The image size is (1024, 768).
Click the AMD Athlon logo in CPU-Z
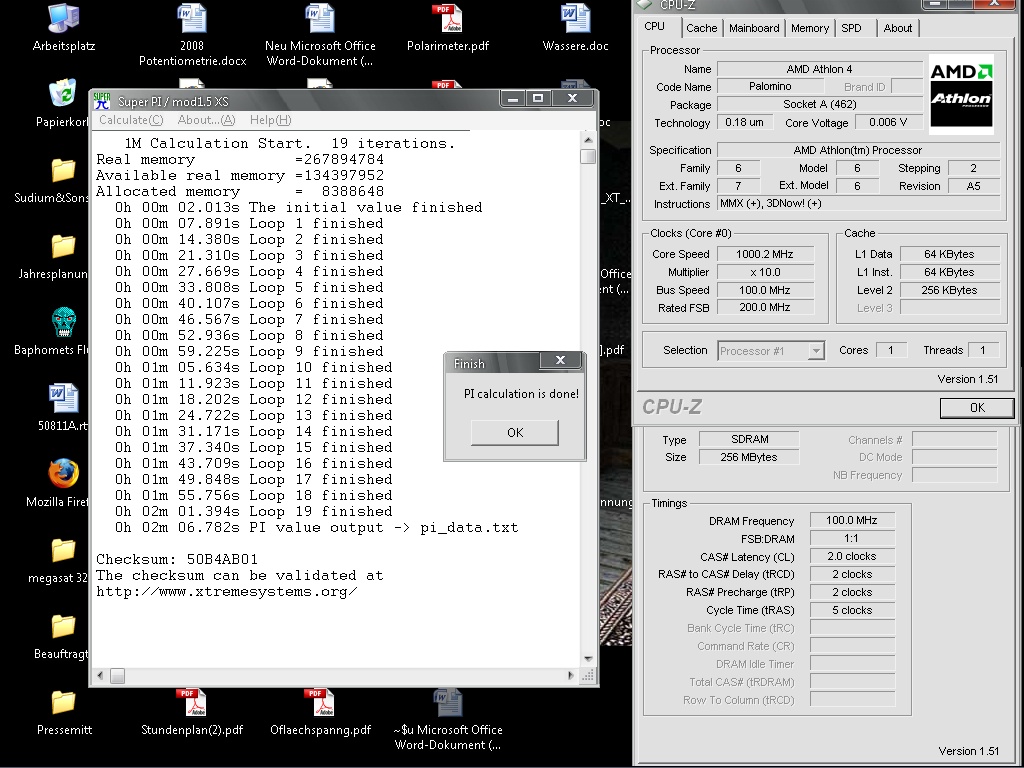tap(961, 94)
